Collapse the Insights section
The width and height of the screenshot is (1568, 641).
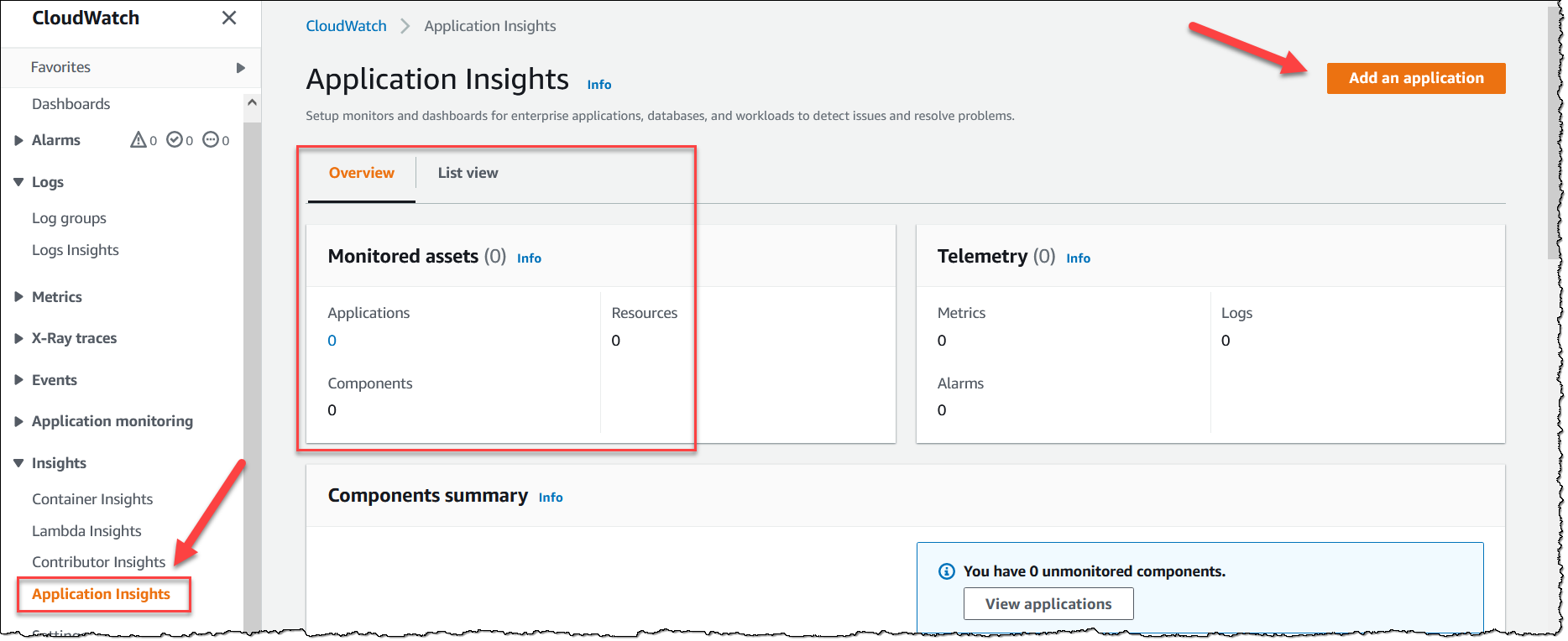18,463
